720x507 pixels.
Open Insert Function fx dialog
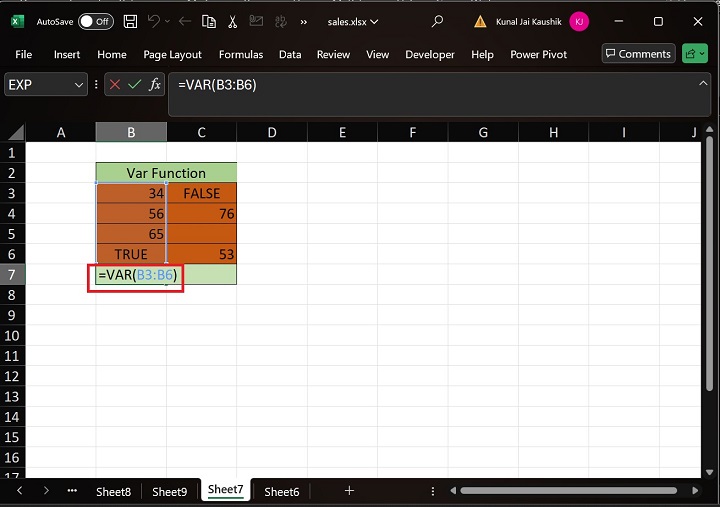point(155,84)
